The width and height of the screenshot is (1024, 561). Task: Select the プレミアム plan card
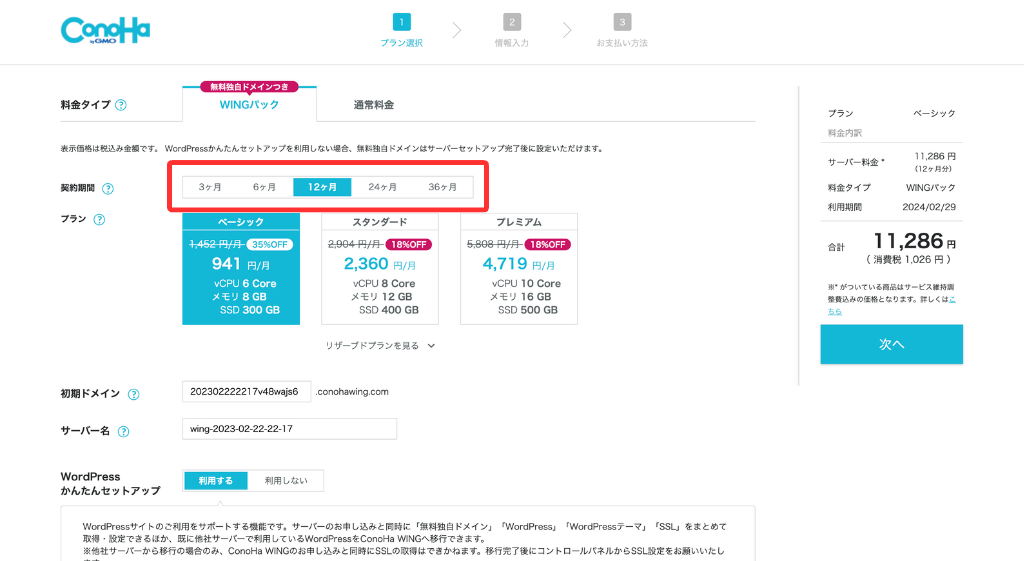pos(519,268)
